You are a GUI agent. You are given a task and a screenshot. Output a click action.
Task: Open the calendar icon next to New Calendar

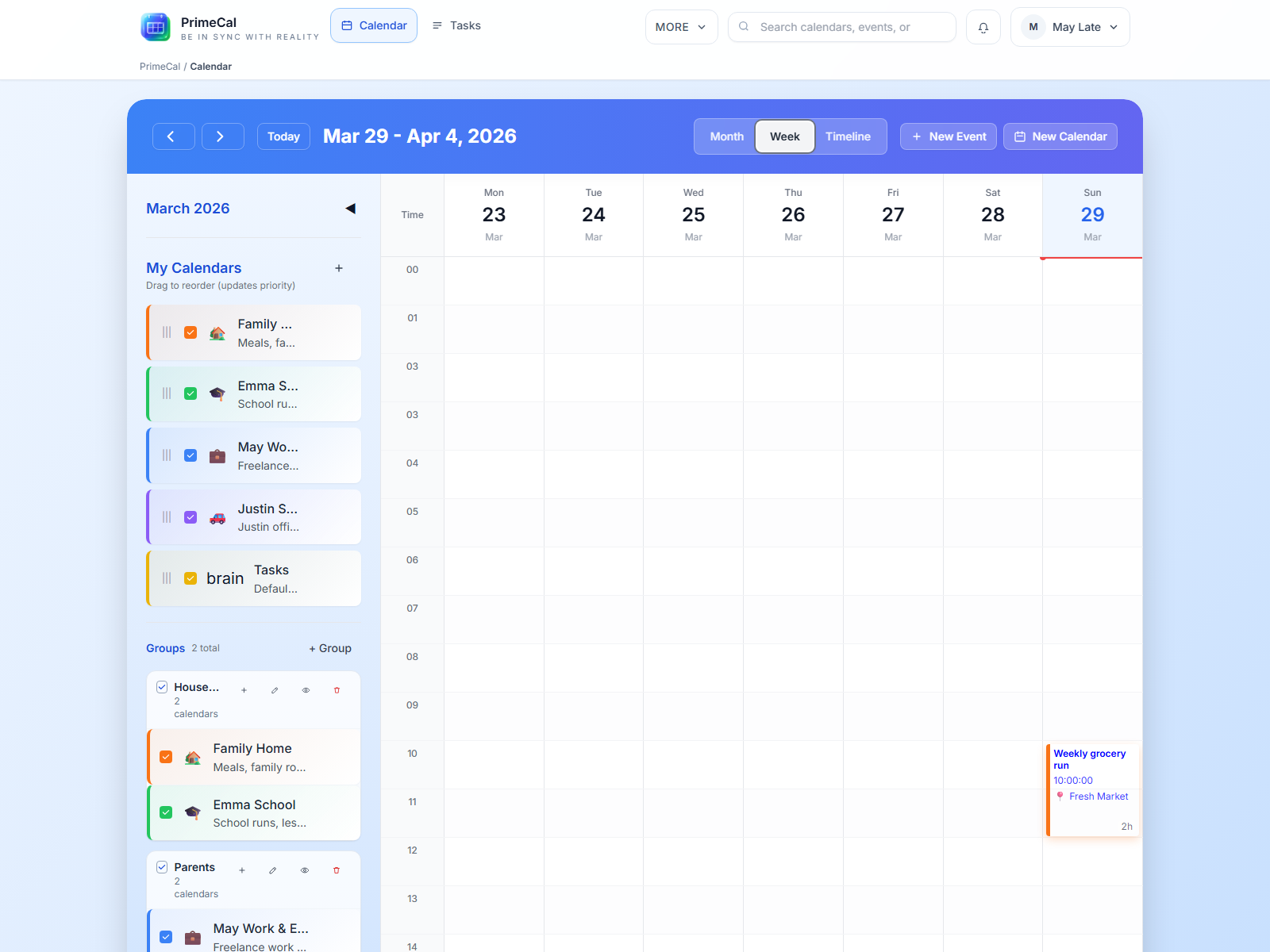click(1020, 136)
